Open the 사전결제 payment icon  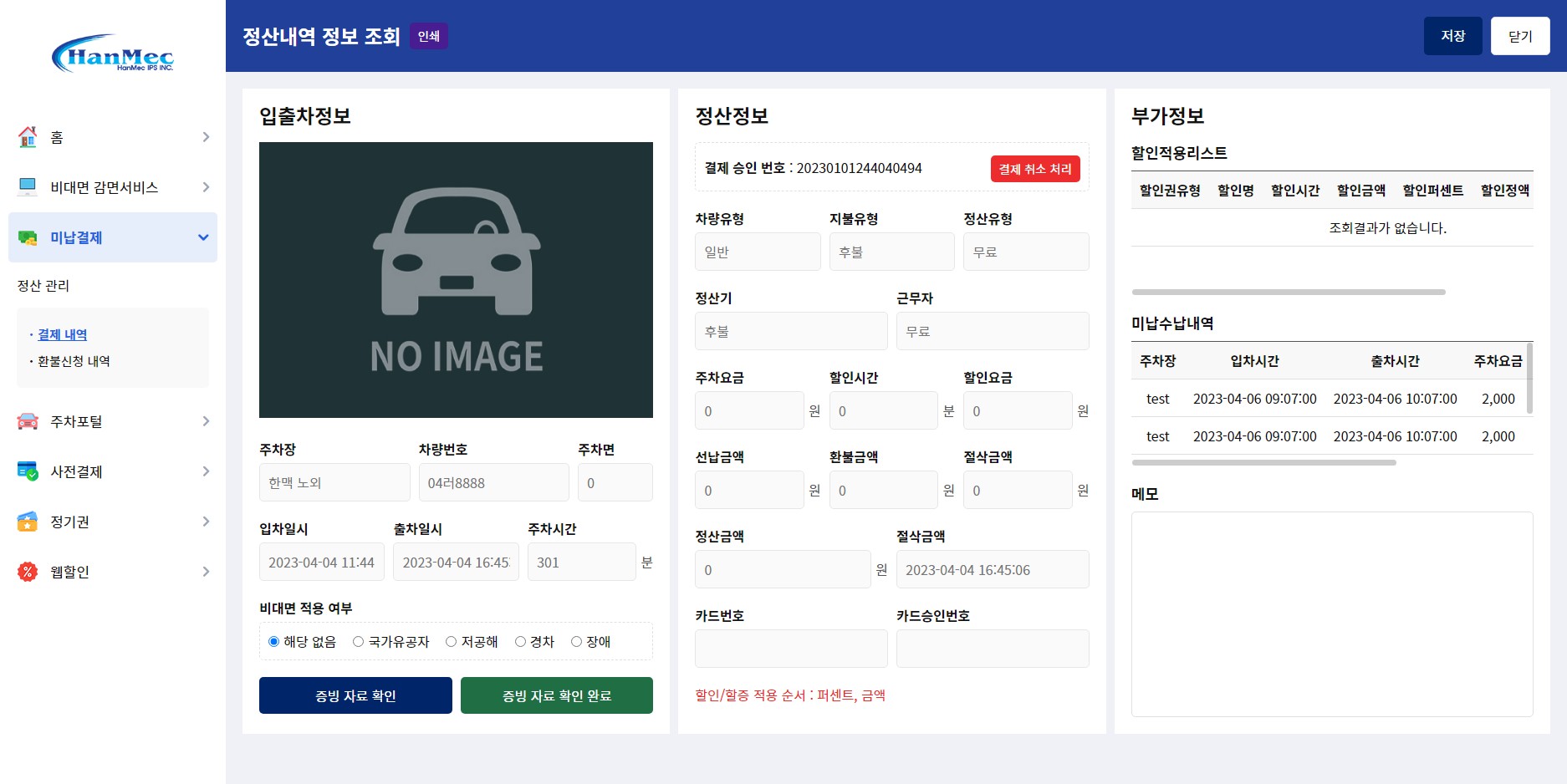[26, 471]
